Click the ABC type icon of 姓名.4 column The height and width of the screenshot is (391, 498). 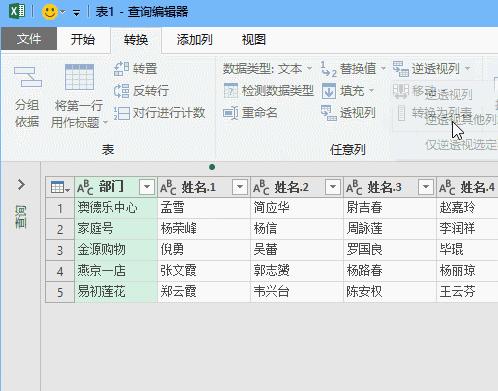447,188
